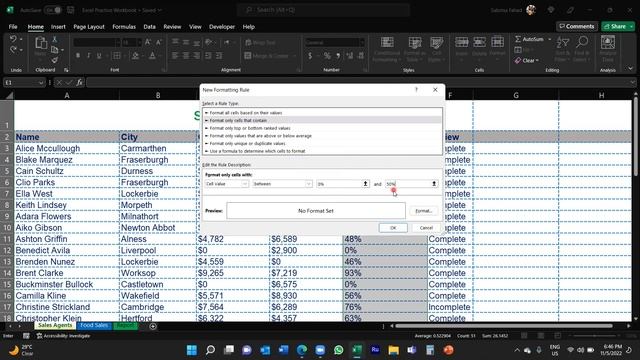Click the Format... button

tap(423, 211)
